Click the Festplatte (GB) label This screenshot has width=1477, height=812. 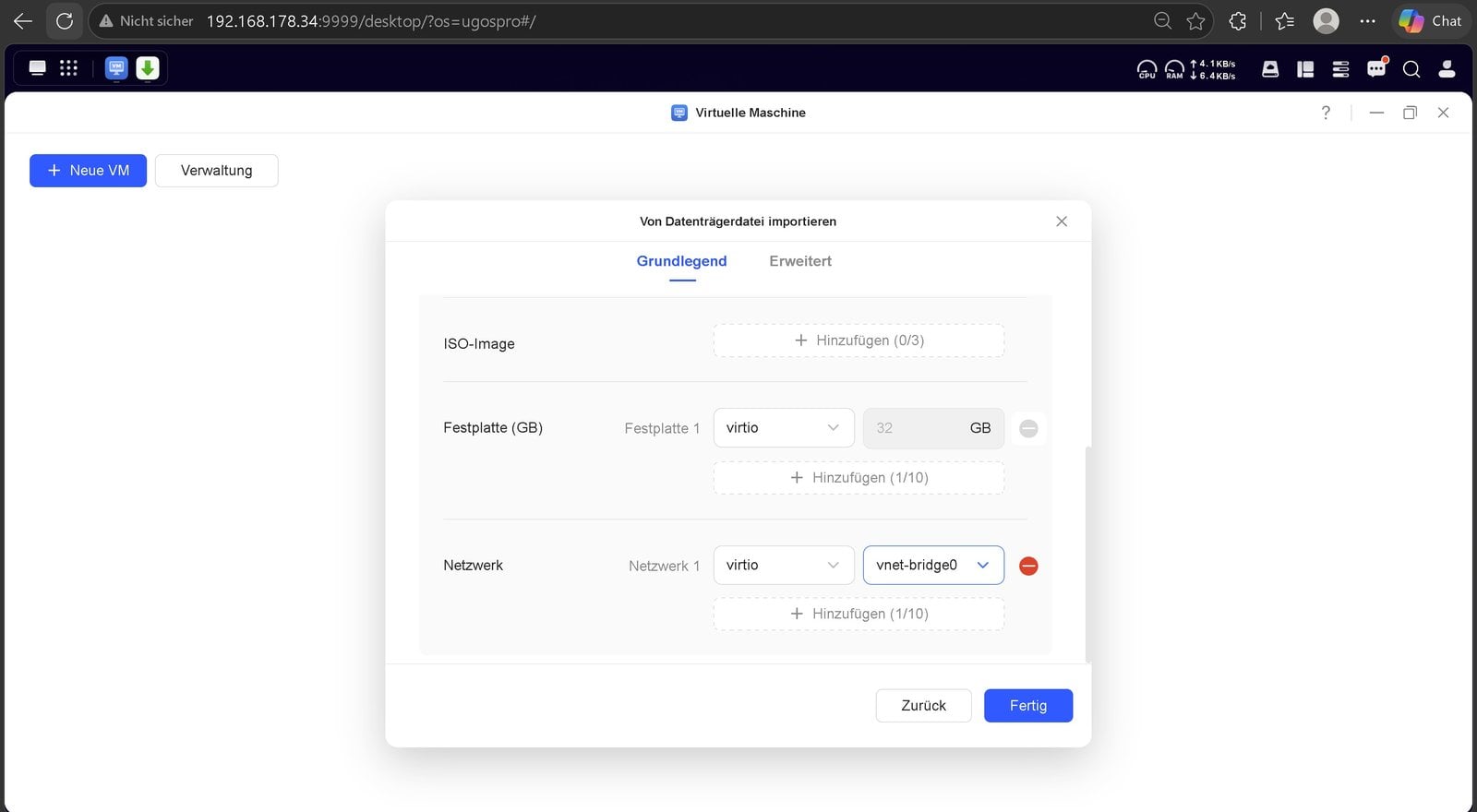tap(493, 428)
